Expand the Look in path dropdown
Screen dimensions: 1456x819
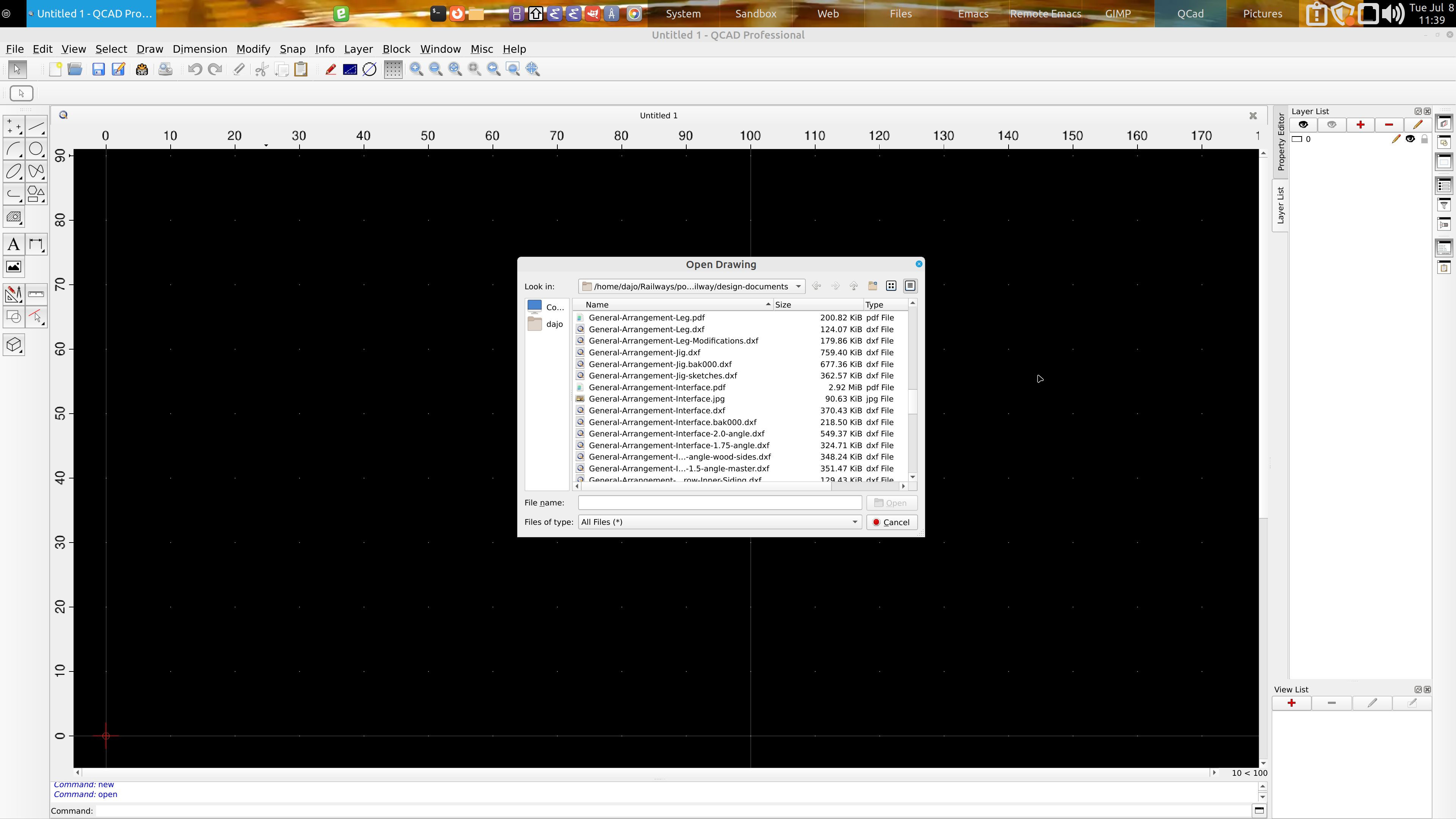(798, 287)
